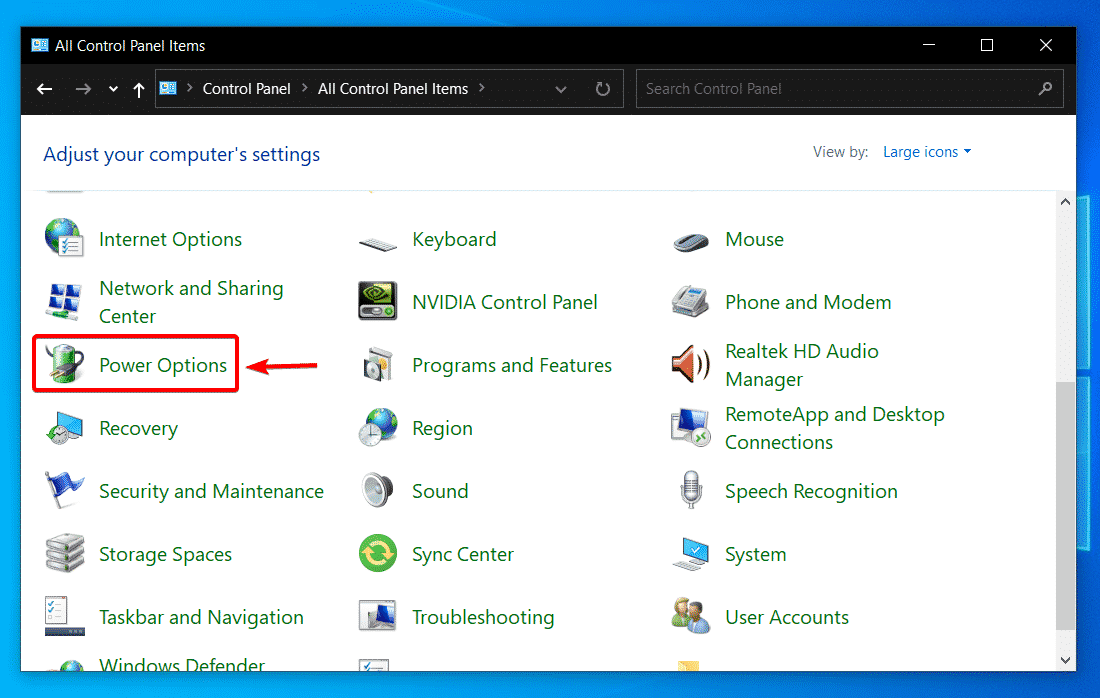
Task: Open the View by Large icons dropdown
Action: (927, 152)
